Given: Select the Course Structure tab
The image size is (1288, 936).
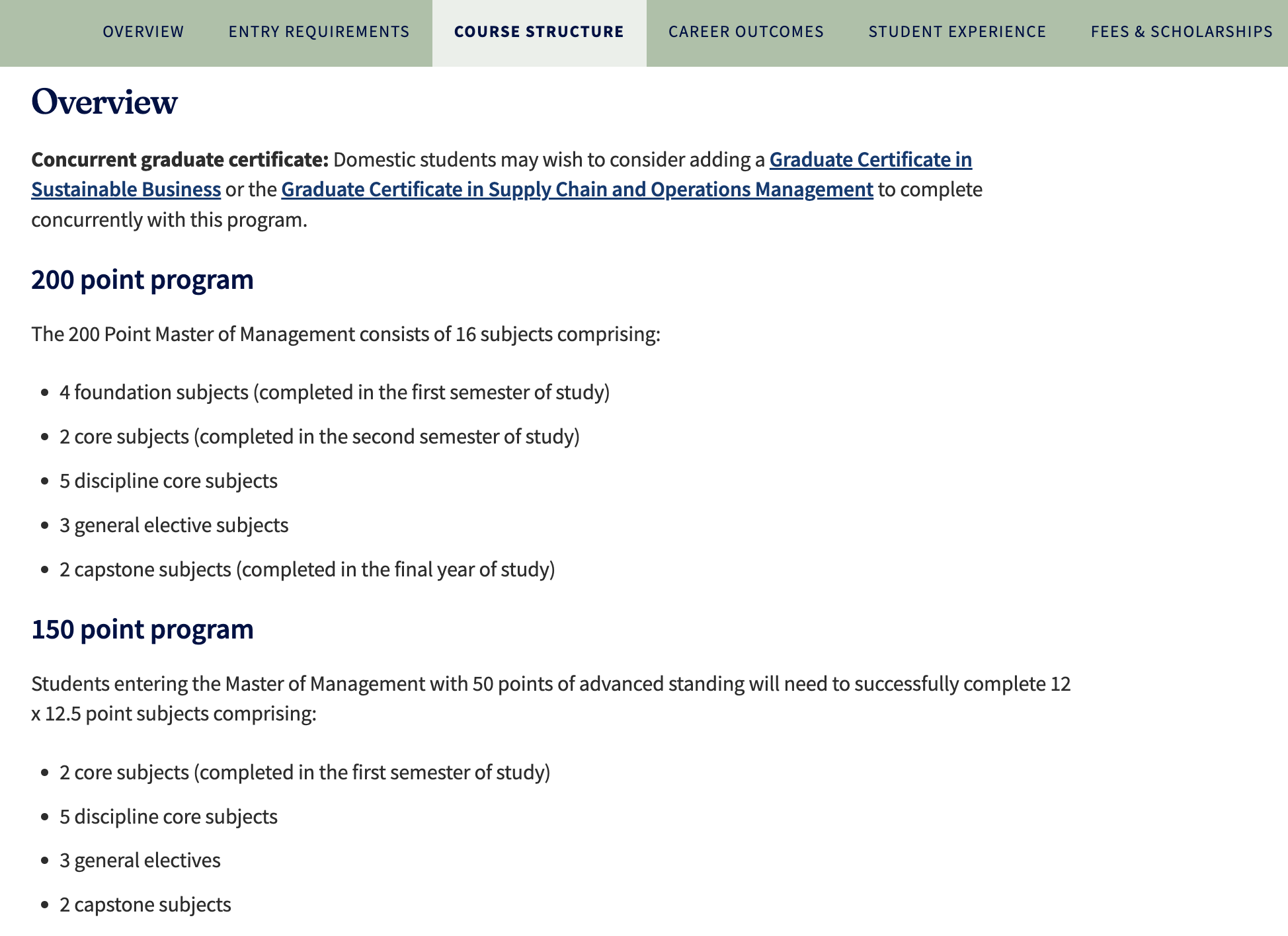Looking at the screenshot, I should click(x=539, y=32).
